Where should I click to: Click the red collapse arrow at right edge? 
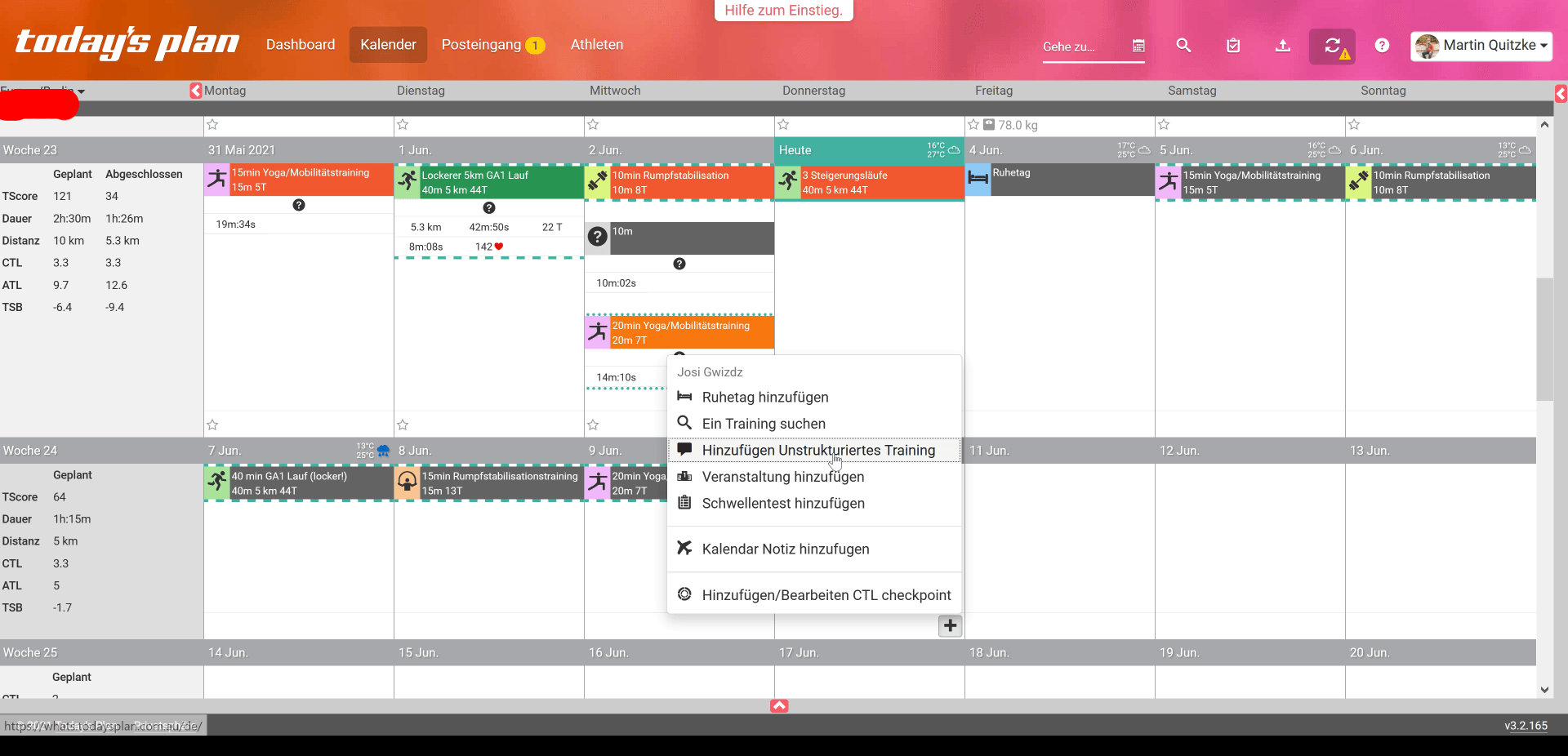point(1561,94)
